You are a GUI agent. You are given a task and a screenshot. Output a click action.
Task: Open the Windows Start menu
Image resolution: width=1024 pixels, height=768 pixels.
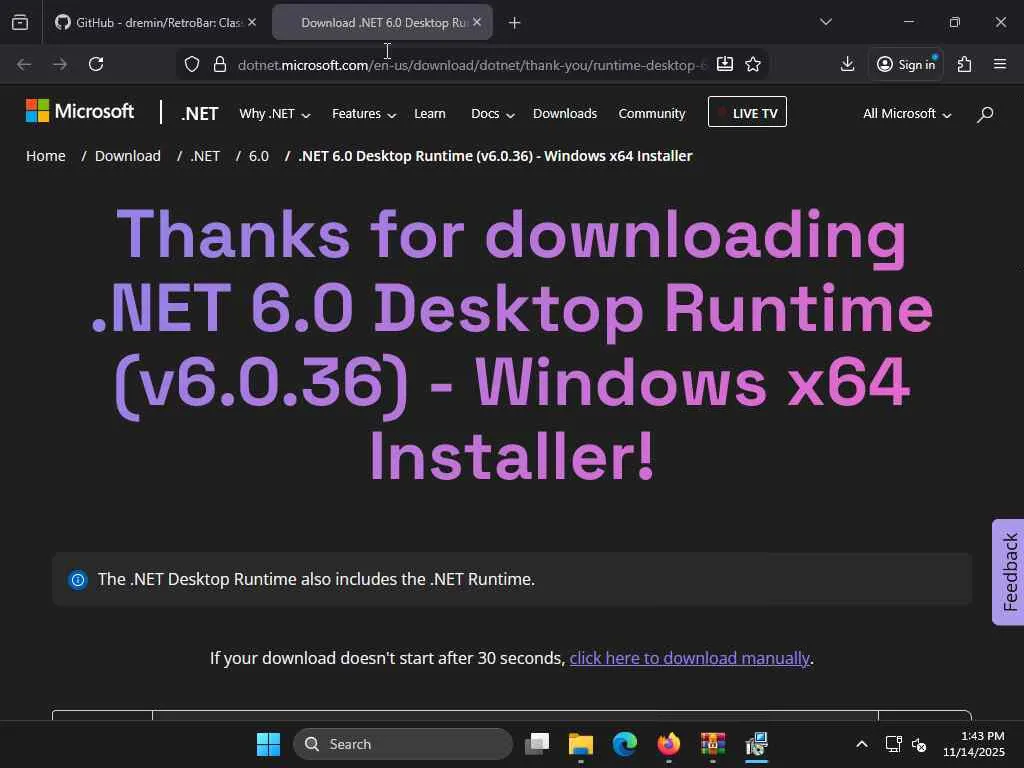[268, 744]
